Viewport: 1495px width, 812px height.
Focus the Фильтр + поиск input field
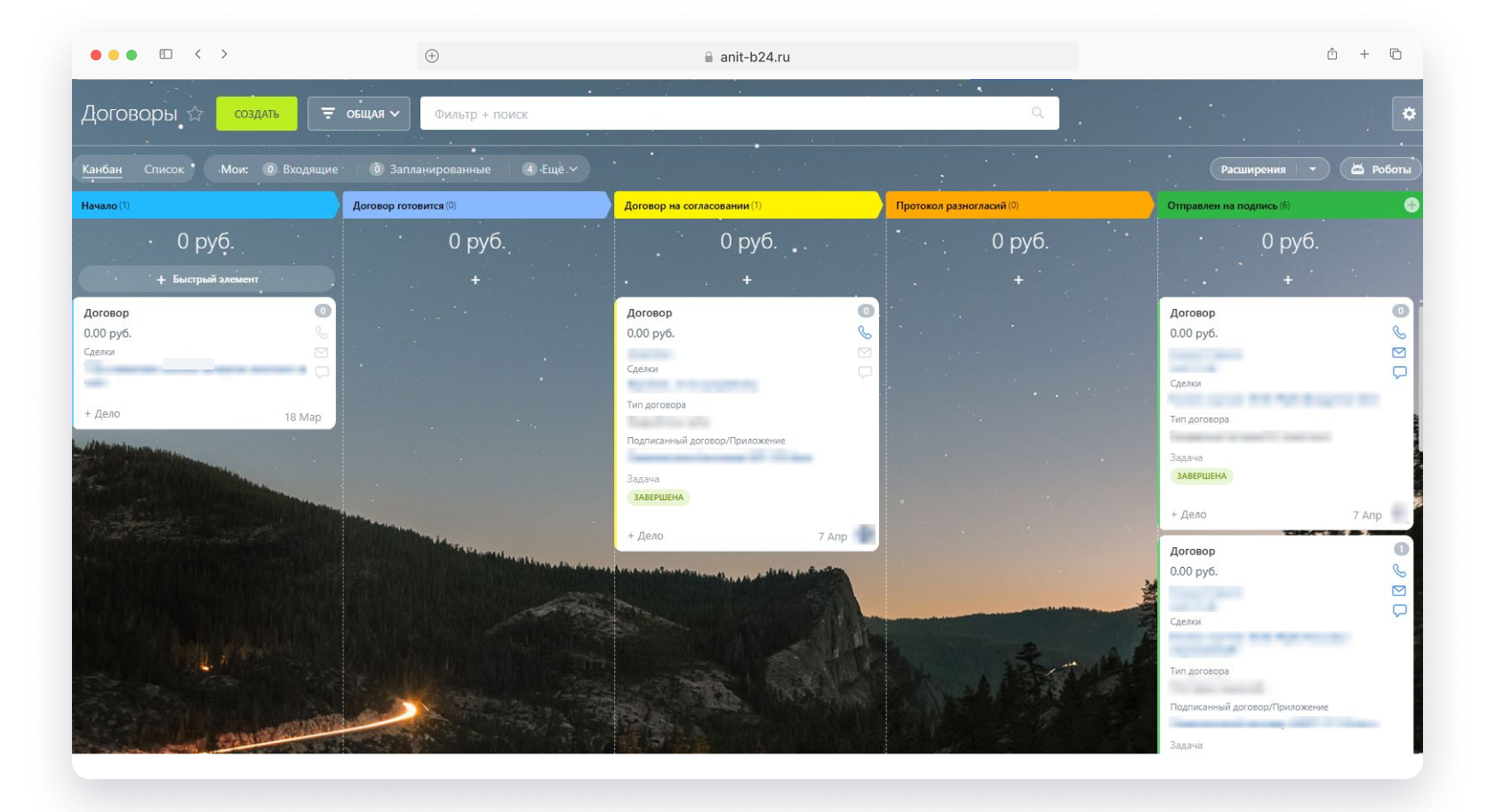point(720,114)
